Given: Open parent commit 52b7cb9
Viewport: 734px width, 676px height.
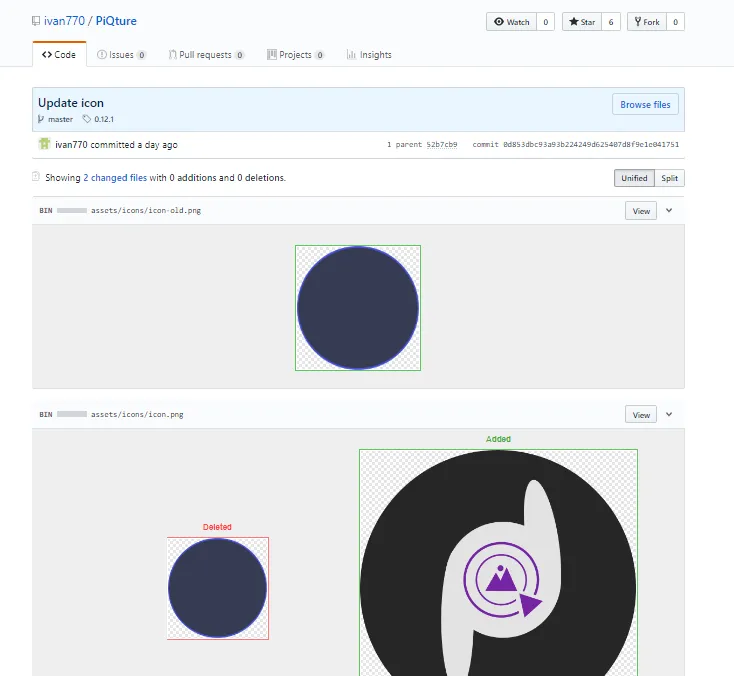Looking at the screenshot, I should tap(441, 145).
